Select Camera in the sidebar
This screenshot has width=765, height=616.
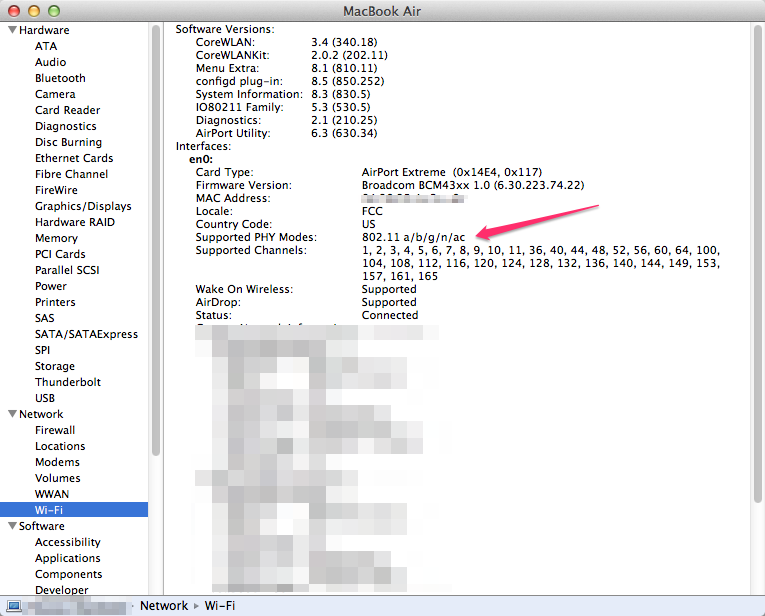point(55,94)
